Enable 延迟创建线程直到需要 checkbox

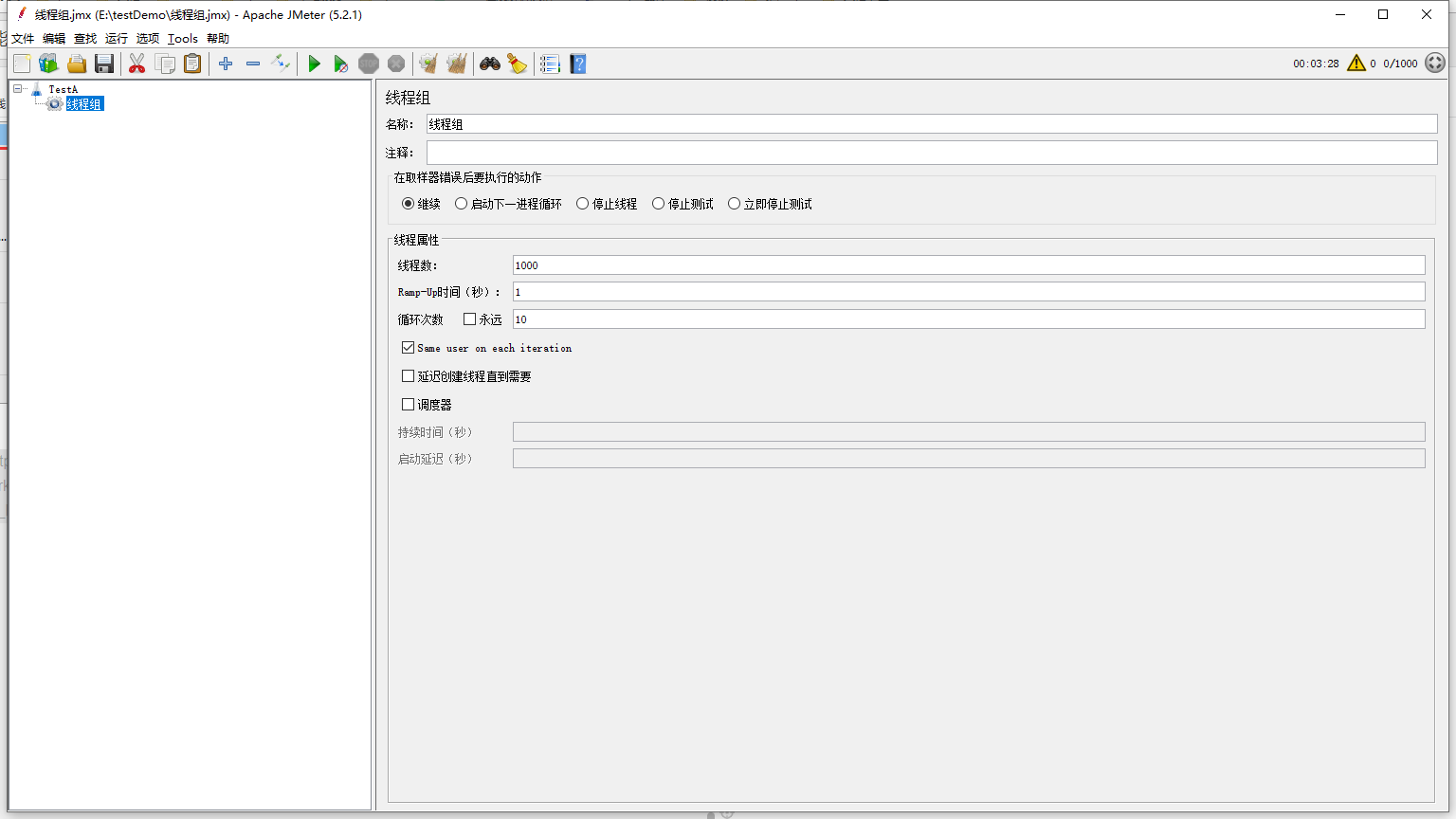(408, 376)
